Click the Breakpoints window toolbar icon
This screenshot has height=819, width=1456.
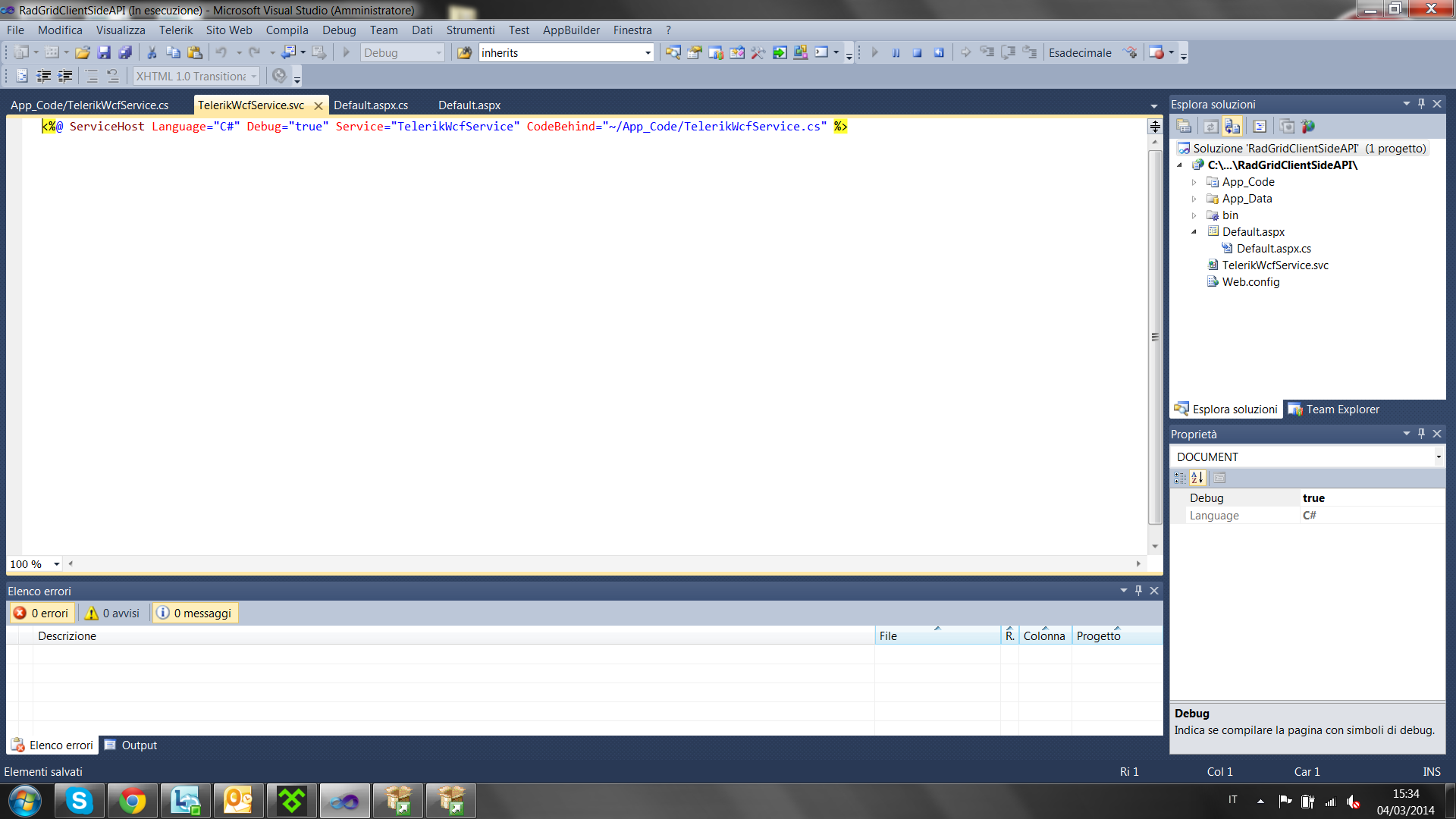coord(1156,52)
